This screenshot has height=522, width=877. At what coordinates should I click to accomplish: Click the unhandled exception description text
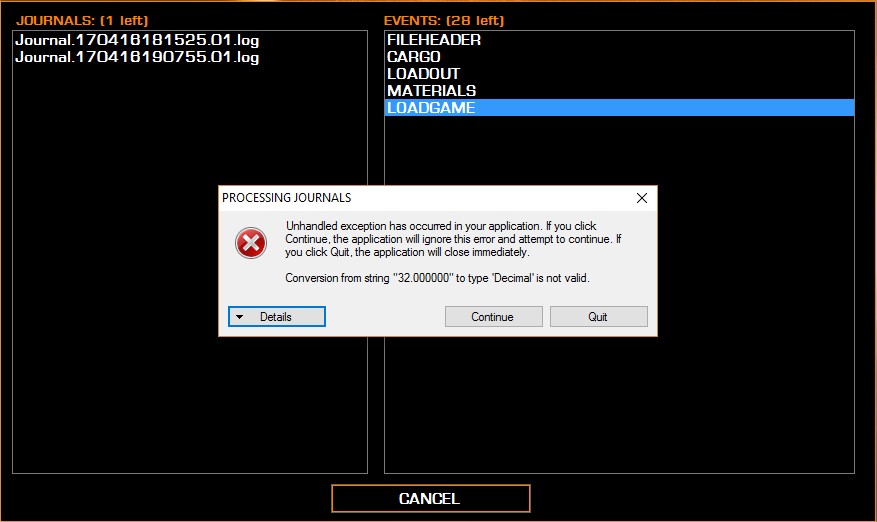(453, 239)
